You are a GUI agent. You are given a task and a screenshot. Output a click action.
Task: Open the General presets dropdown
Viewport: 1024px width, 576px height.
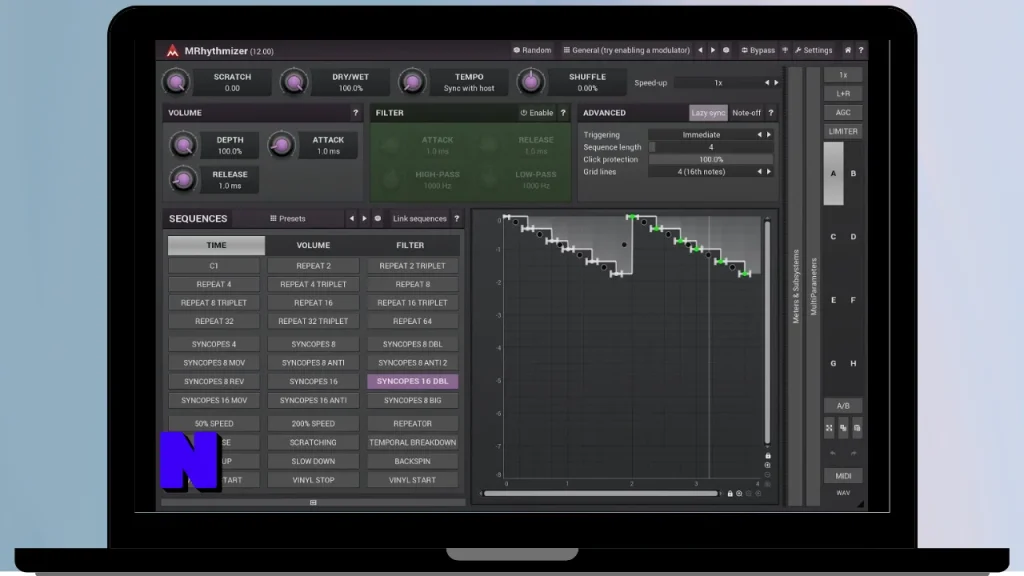(626, 50)
